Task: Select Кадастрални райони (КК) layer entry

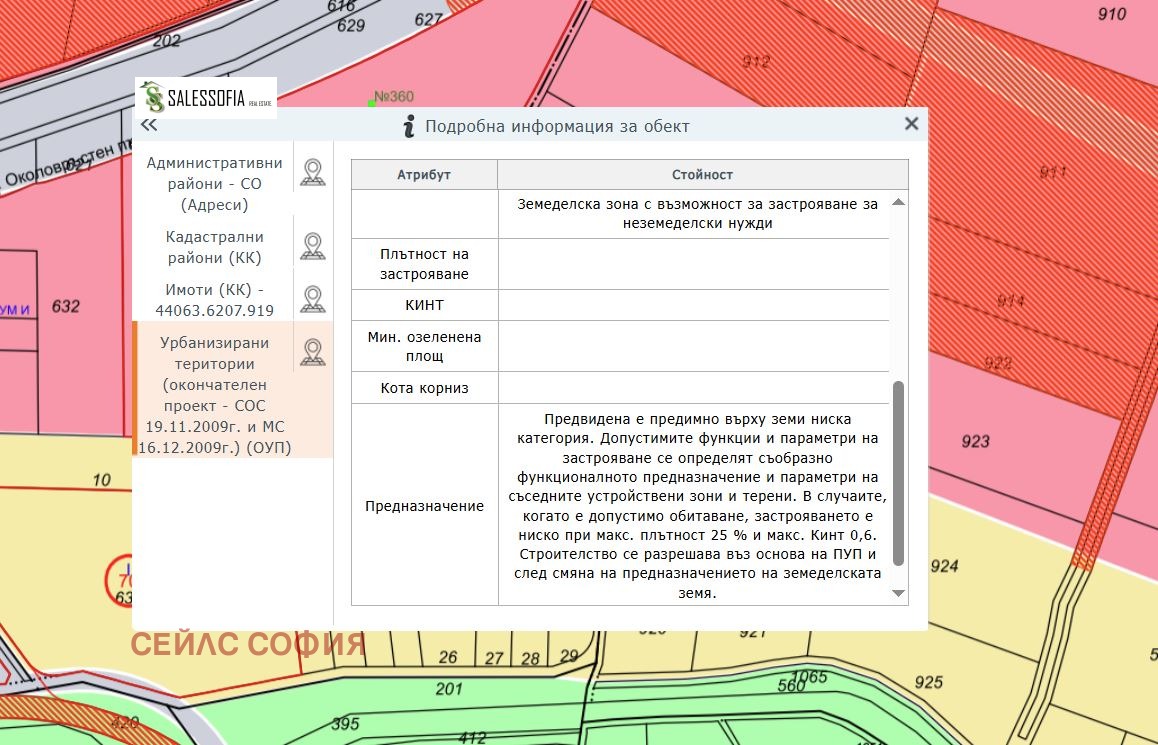Action: pos(214,247)
